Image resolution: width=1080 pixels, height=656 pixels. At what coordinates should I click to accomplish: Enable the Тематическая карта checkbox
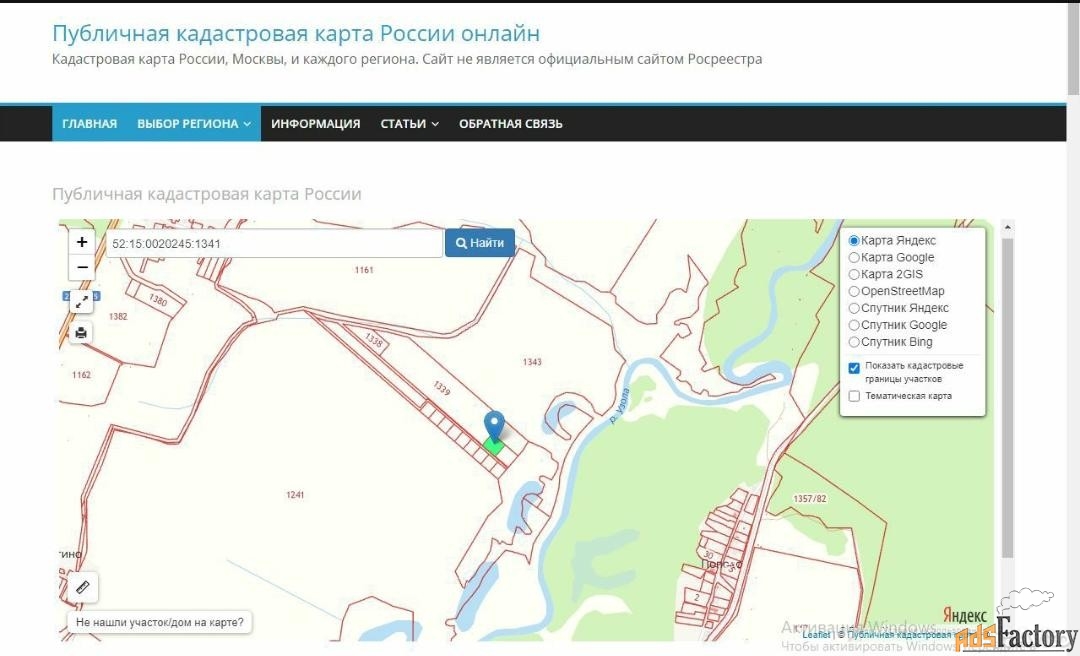click(854, 396)
